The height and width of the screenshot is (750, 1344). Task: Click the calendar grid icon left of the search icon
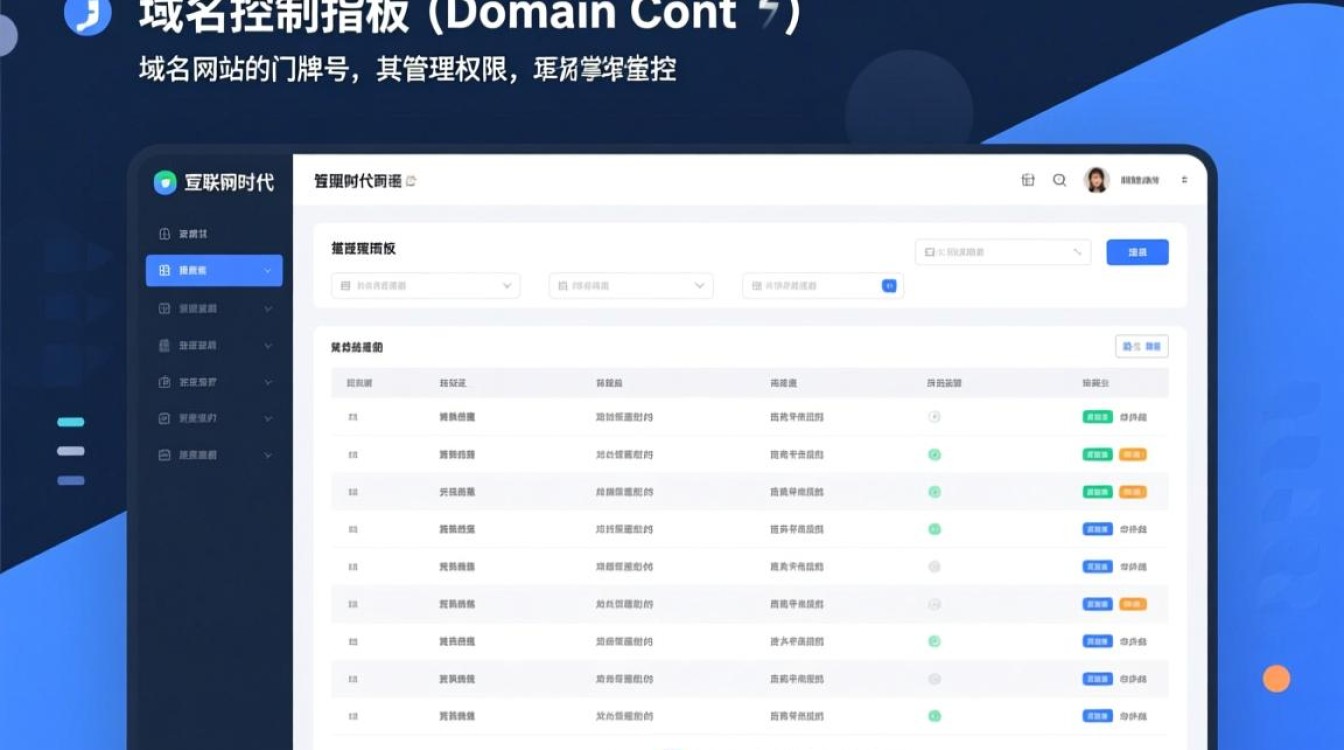[1026, 181]
